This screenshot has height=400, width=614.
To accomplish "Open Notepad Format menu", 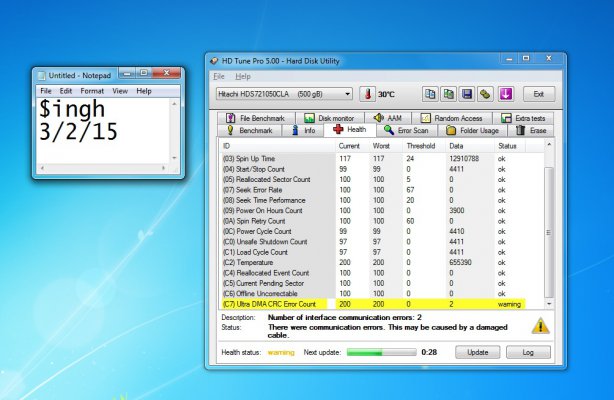I will click(x=92, y=91).
